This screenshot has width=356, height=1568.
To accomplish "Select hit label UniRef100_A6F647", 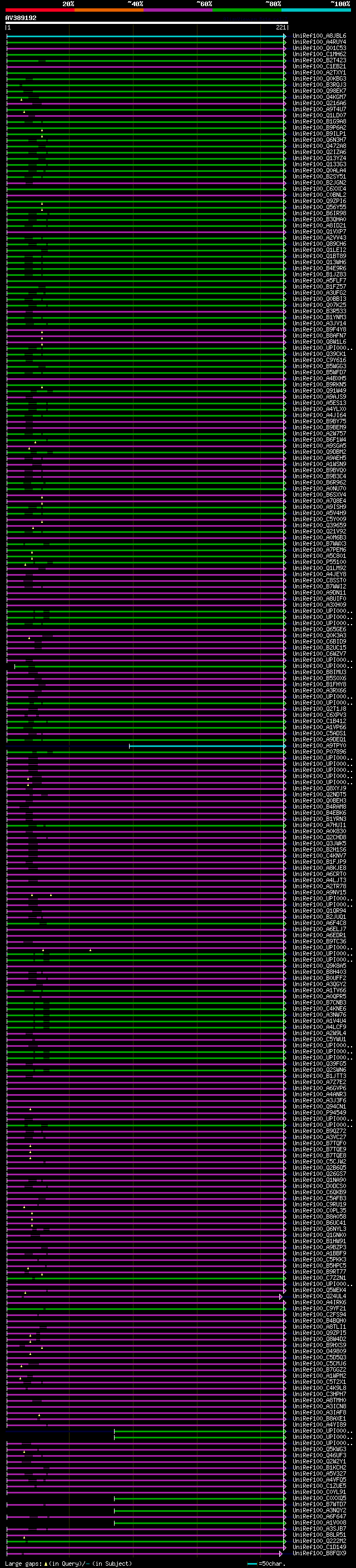I will 319,1516.
